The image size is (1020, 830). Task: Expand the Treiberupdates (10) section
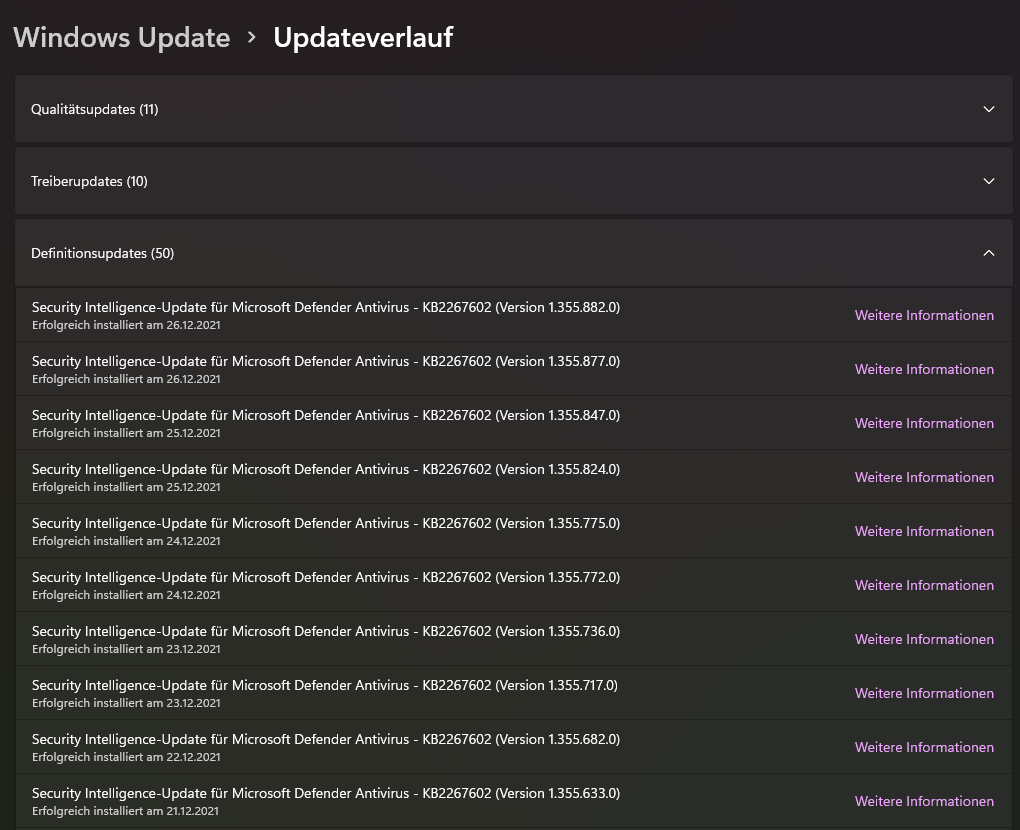pos(514,181)
